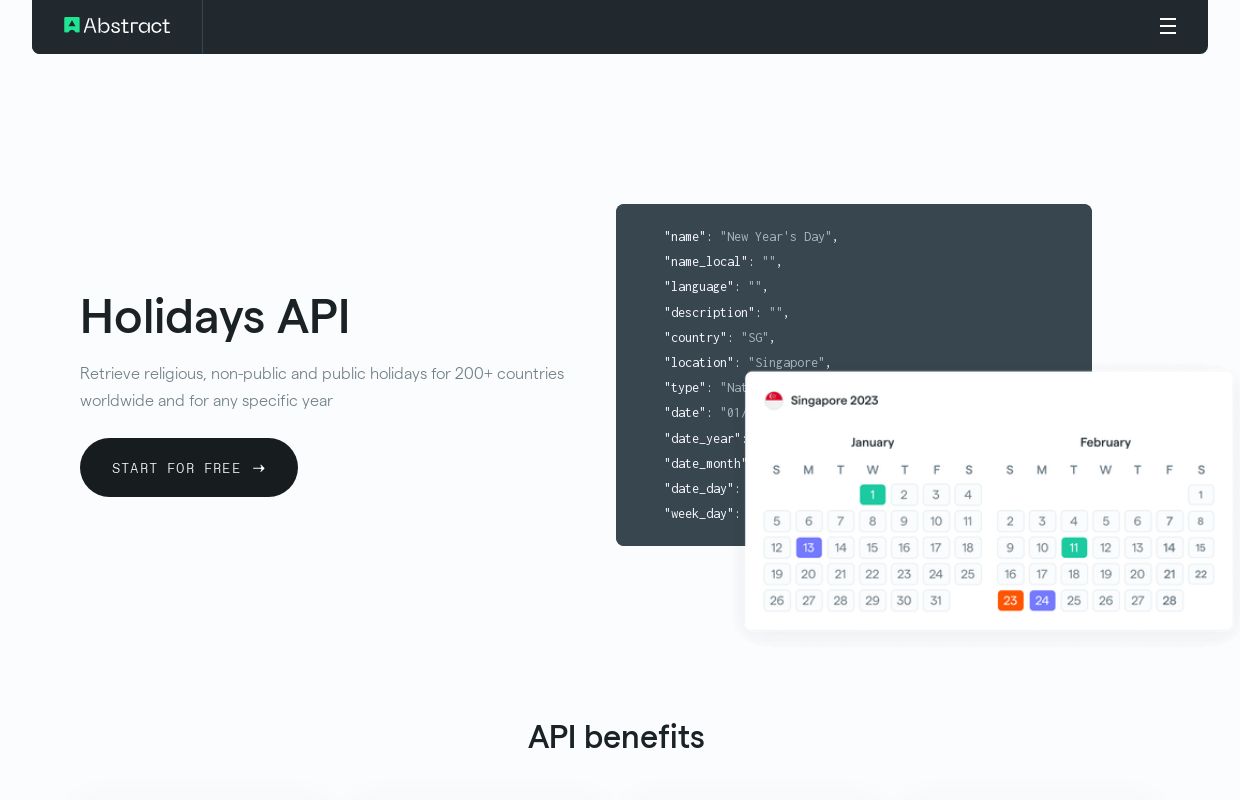Select February 11 highlighted green date
Screen dimensions: 1240x800
pyautogui.click(x=1074, y=548)
